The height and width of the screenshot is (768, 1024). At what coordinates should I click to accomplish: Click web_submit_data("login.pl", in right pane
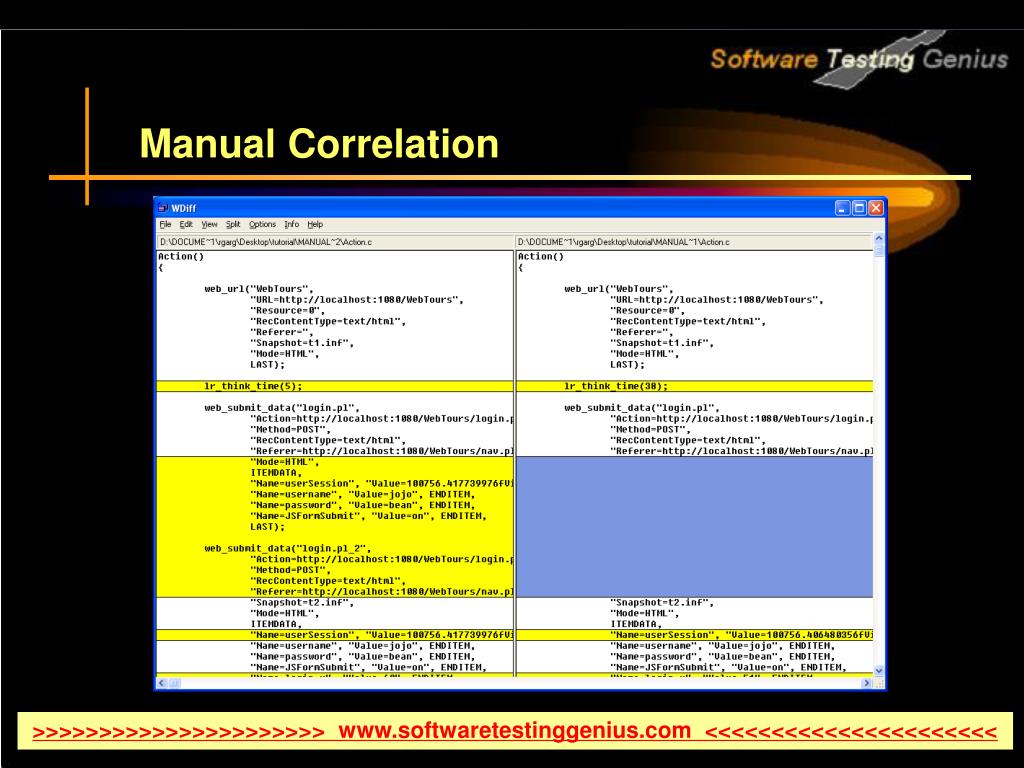641,408
